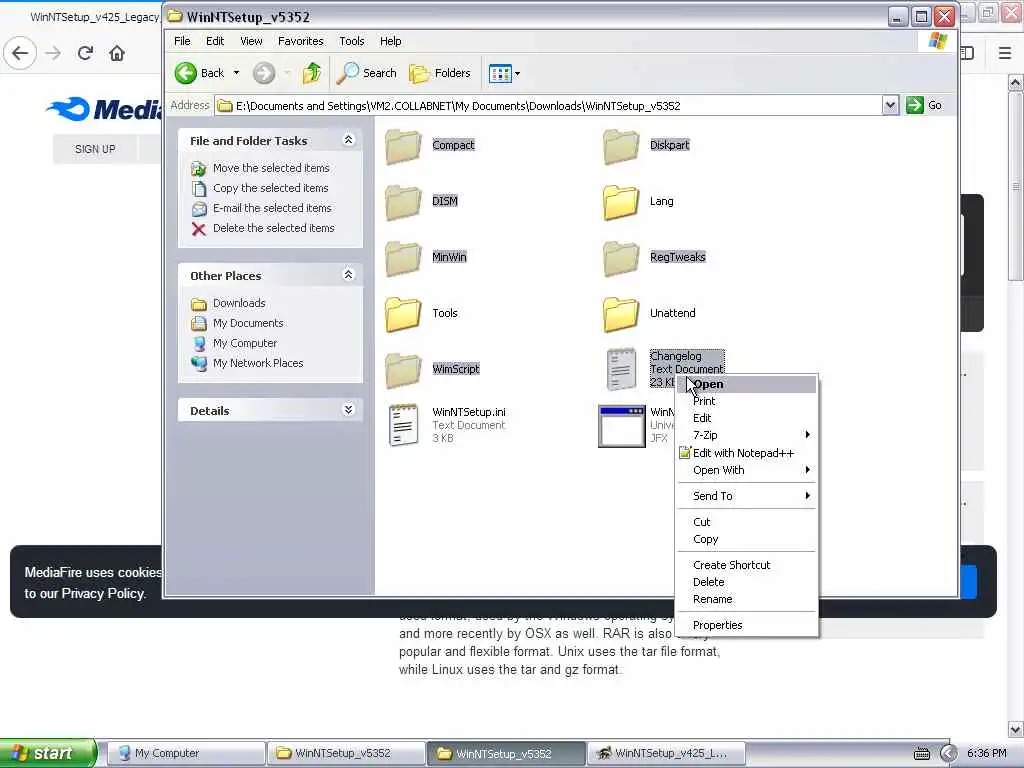Select the Tools folder icon
Screen dimensions: 1024x768
point(403,314)
